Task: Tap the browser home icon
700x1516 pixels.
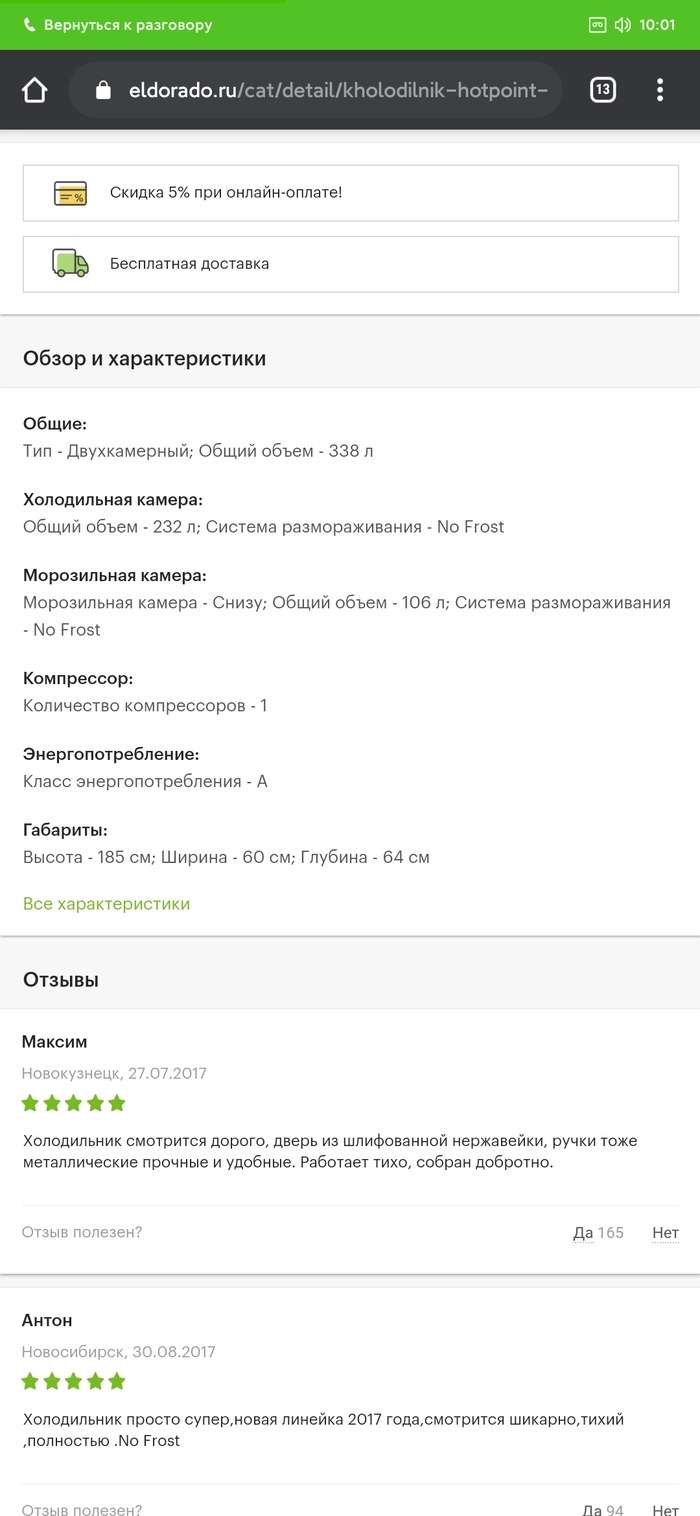Action: click(34, 90)
